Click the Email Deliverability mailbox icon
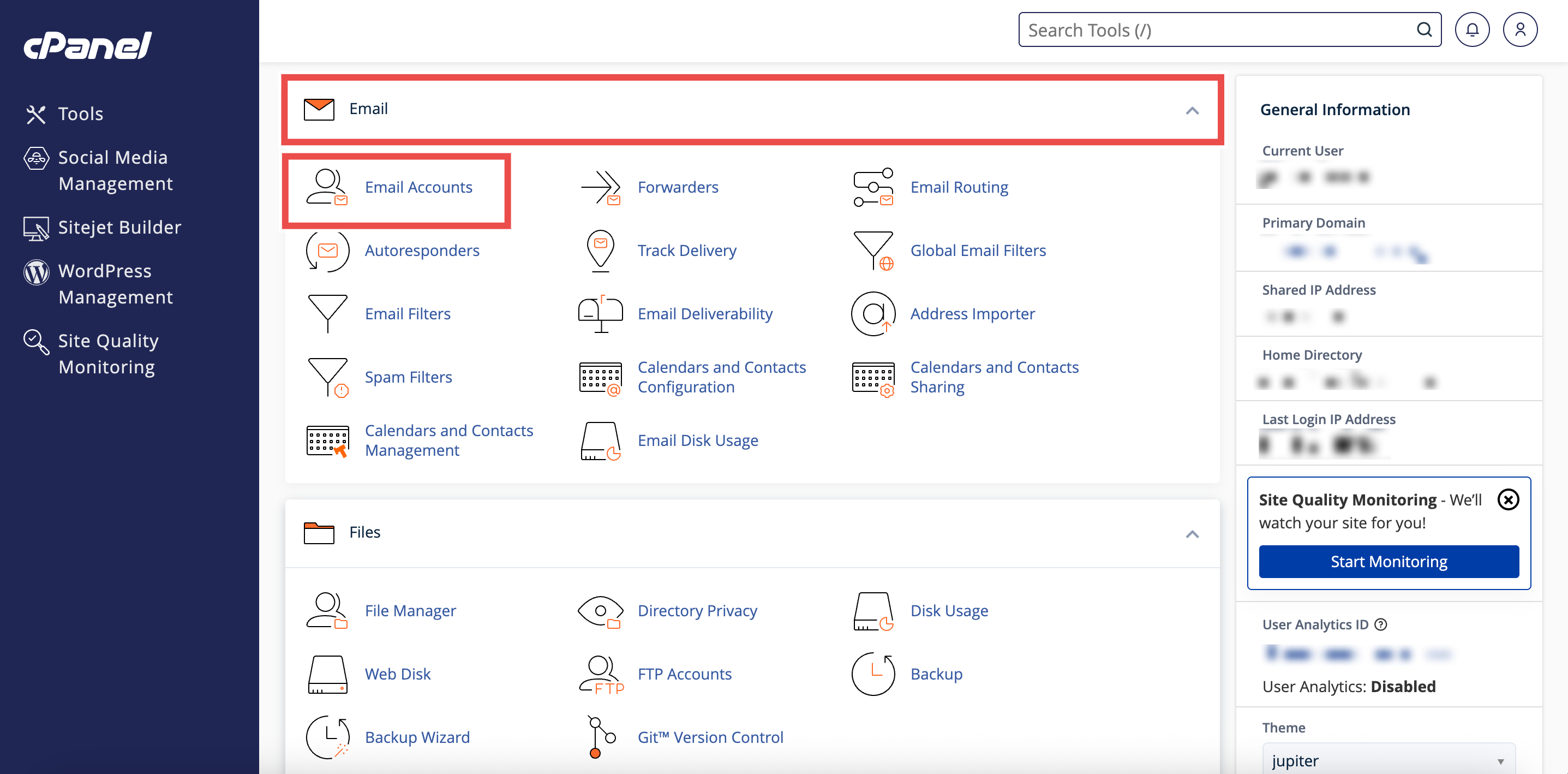 pyautogui.click(x=600, y=314)
